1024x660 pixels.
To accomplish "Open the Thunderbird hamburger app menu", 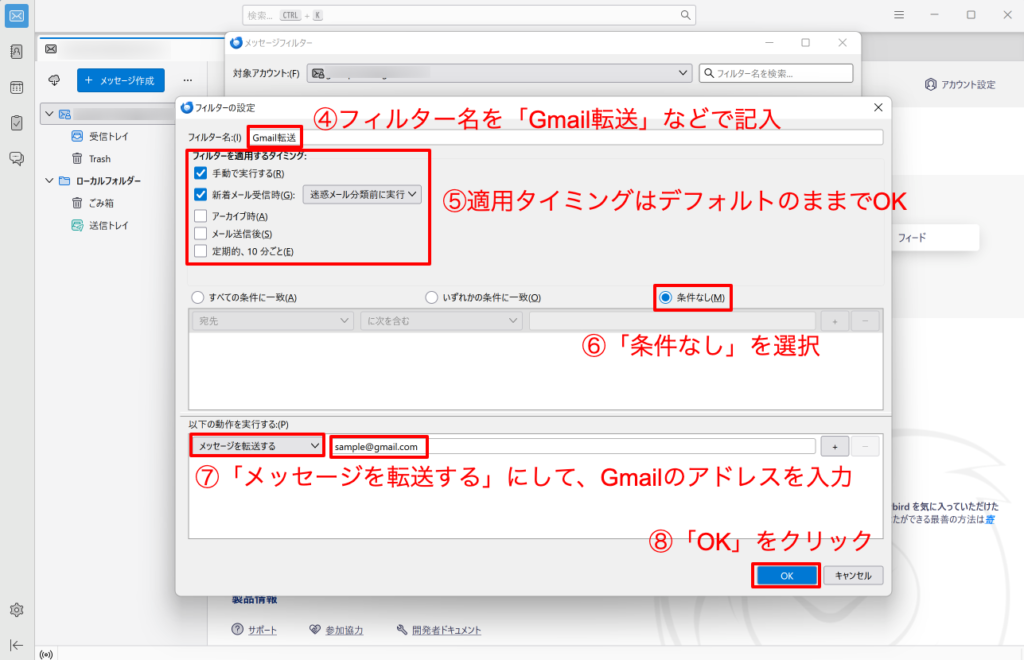I will (x=899, y=15).
